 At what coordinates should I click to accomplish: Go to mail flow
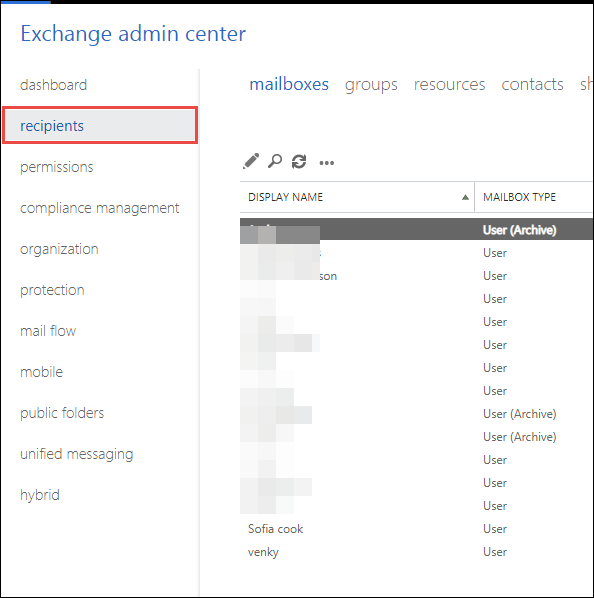pos(48,331)
